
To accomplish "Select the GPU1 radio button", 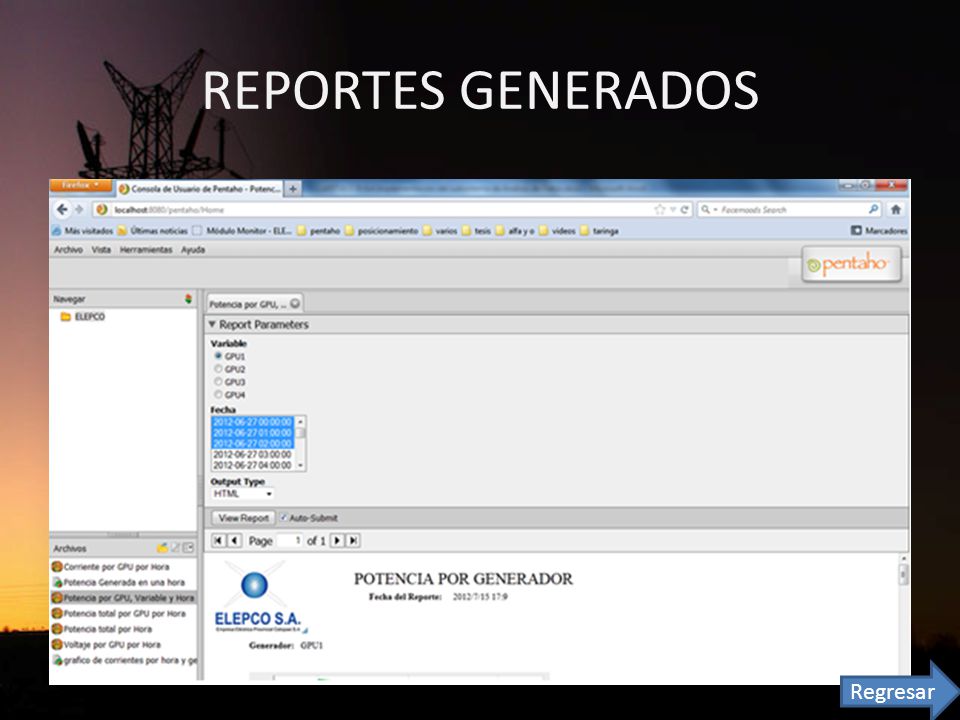I will pos(218,356).
